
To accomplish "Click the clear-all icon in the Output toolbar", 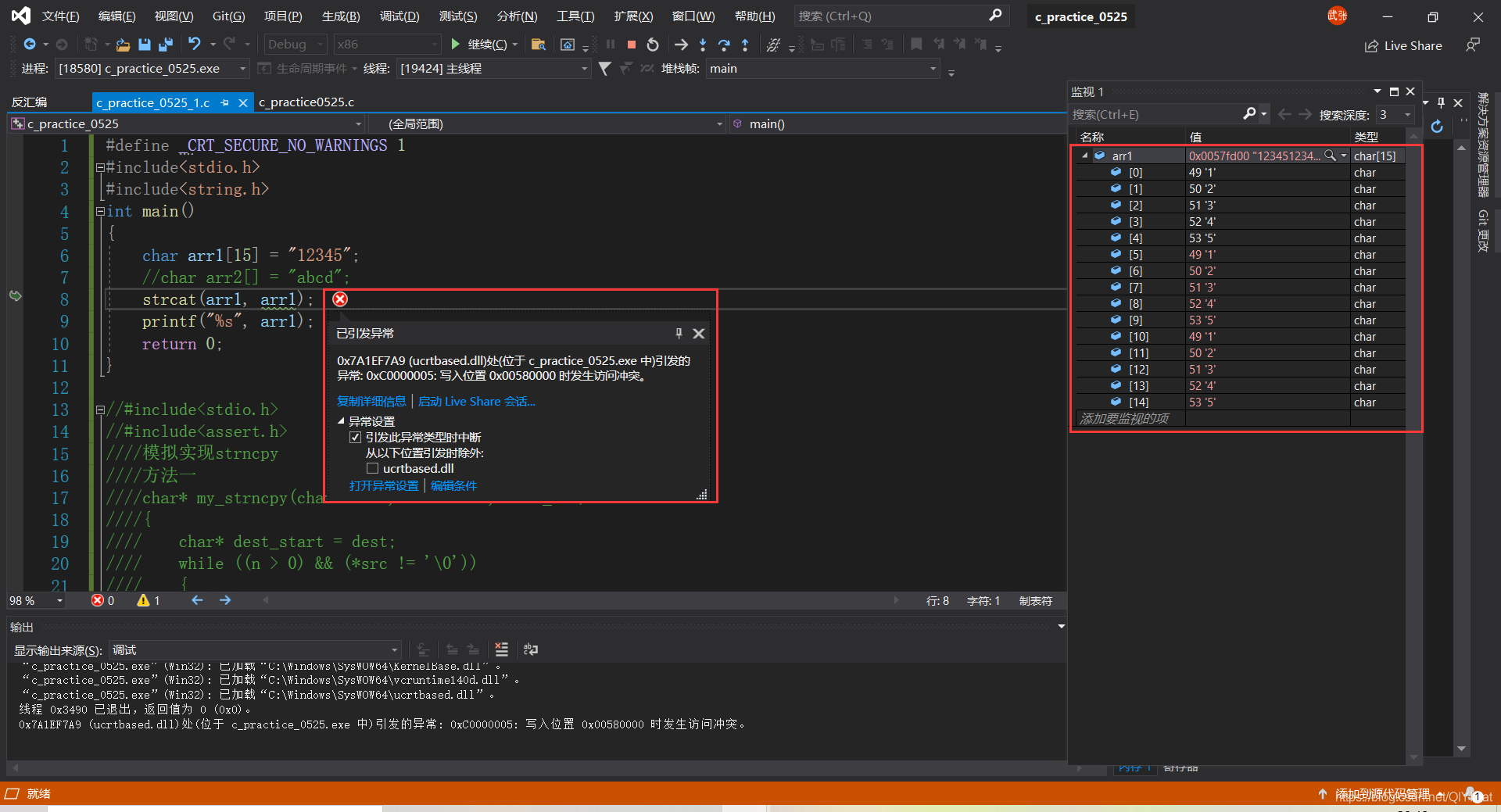I will pyautogui.click(x=502, y=649).
